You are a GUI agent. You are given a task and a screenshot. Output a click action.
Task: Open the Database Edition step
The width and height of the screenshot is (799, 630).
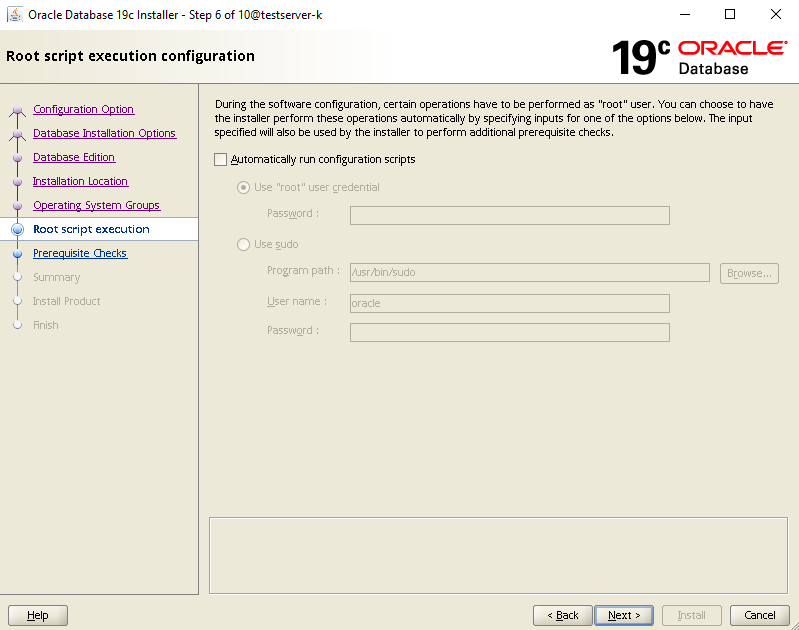[74, 157]
